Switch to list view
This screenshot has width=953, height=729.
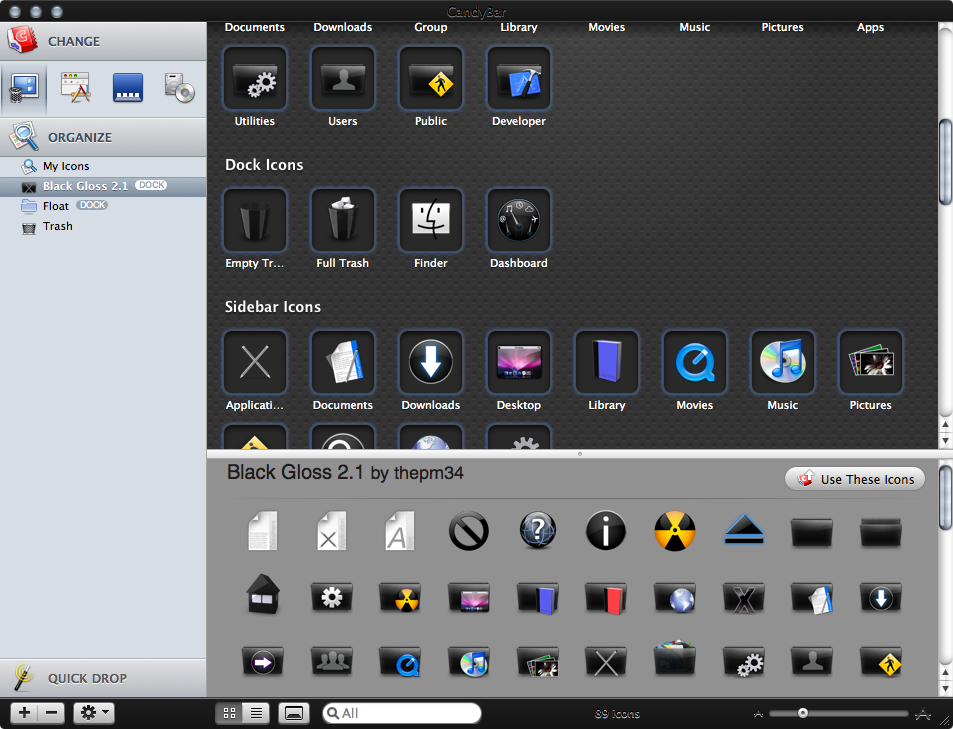pyautogui.click(x=256, y=713)
